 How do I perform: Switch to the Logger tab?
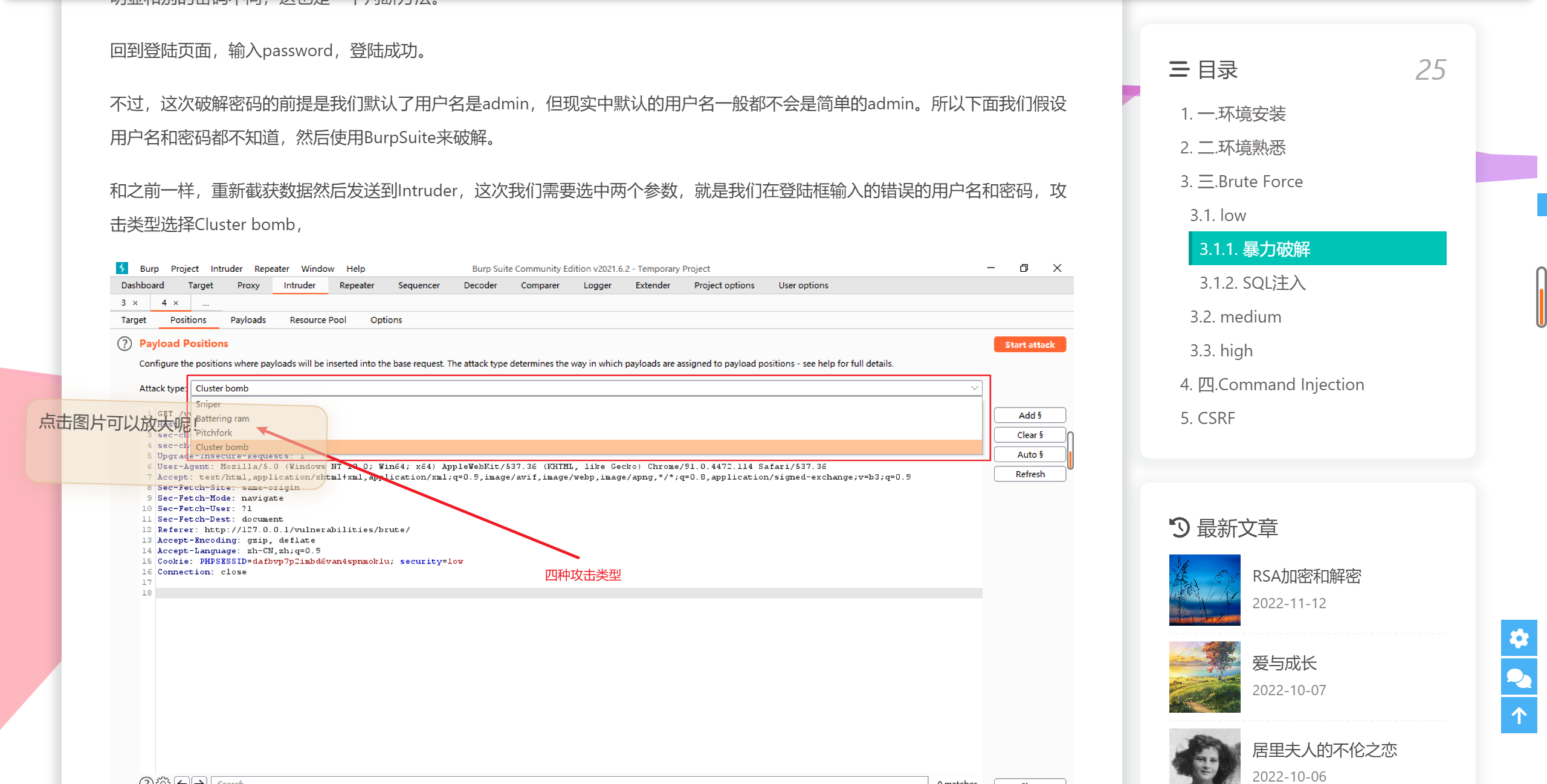(598, 285)
